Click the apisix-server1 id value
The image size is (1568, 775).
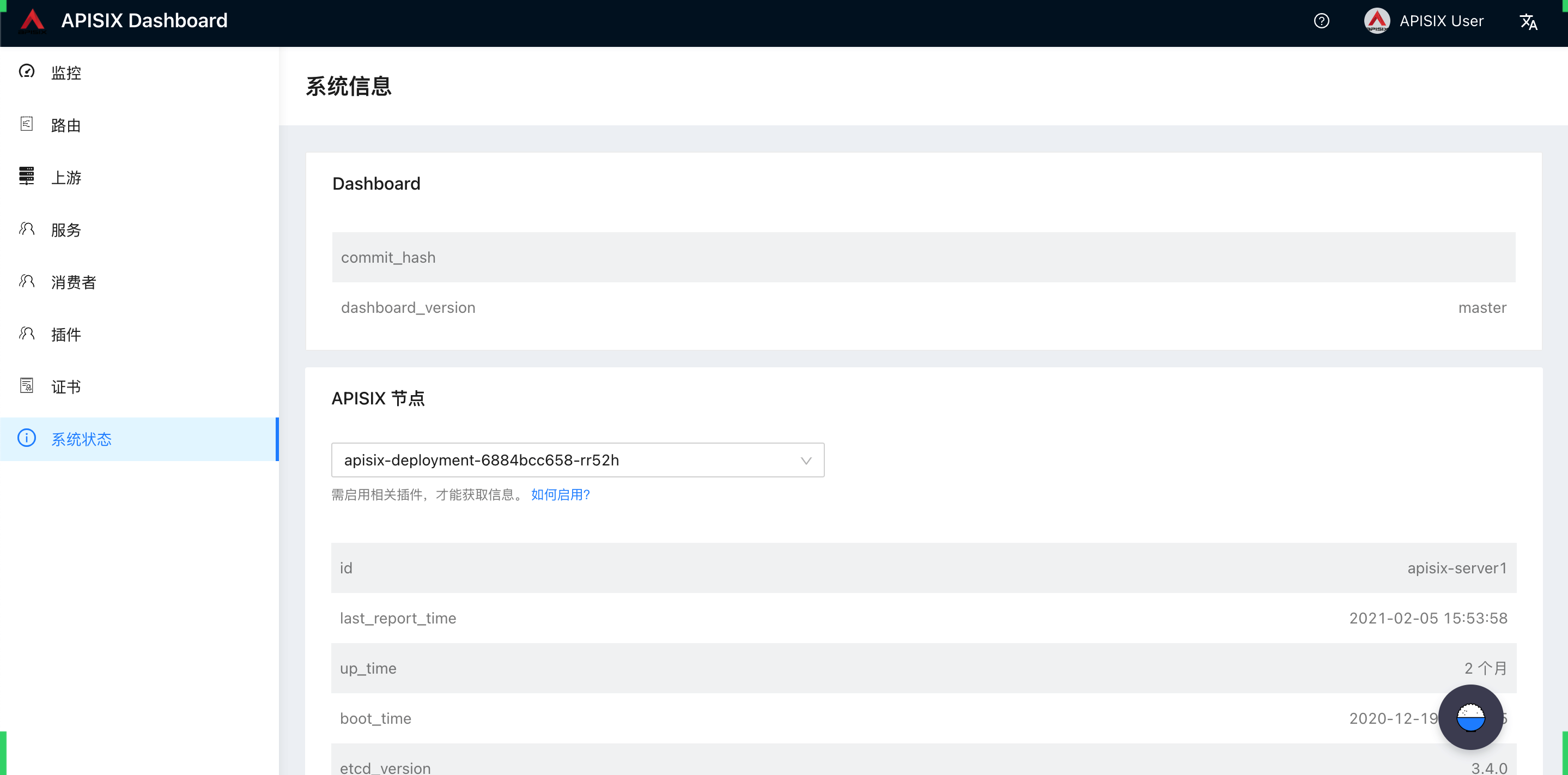[1457, 568]
